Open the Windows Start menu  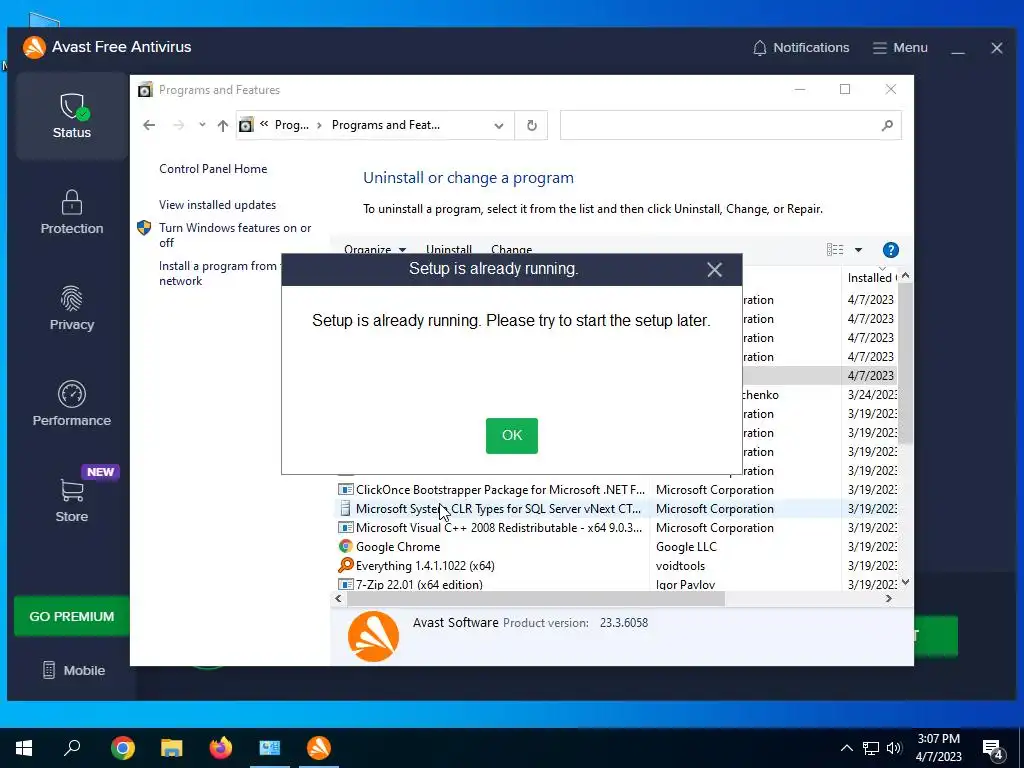[24, 748]
